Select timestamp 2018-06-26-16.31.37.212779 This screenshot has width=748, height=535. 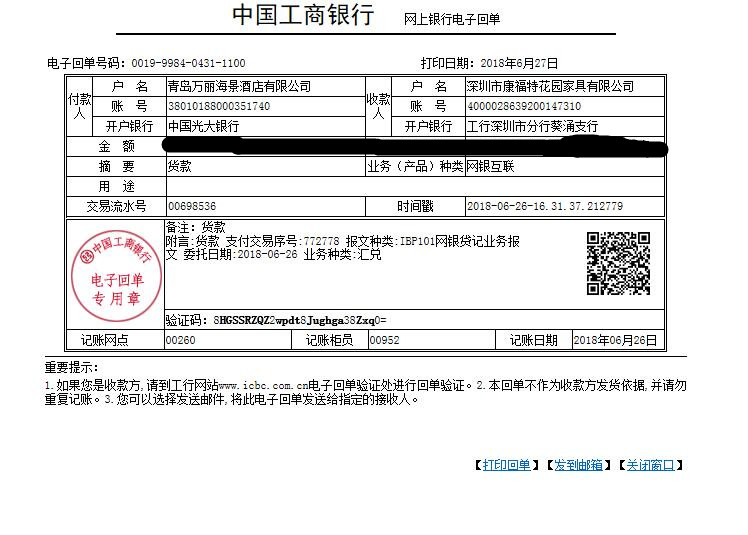point(545,206)
